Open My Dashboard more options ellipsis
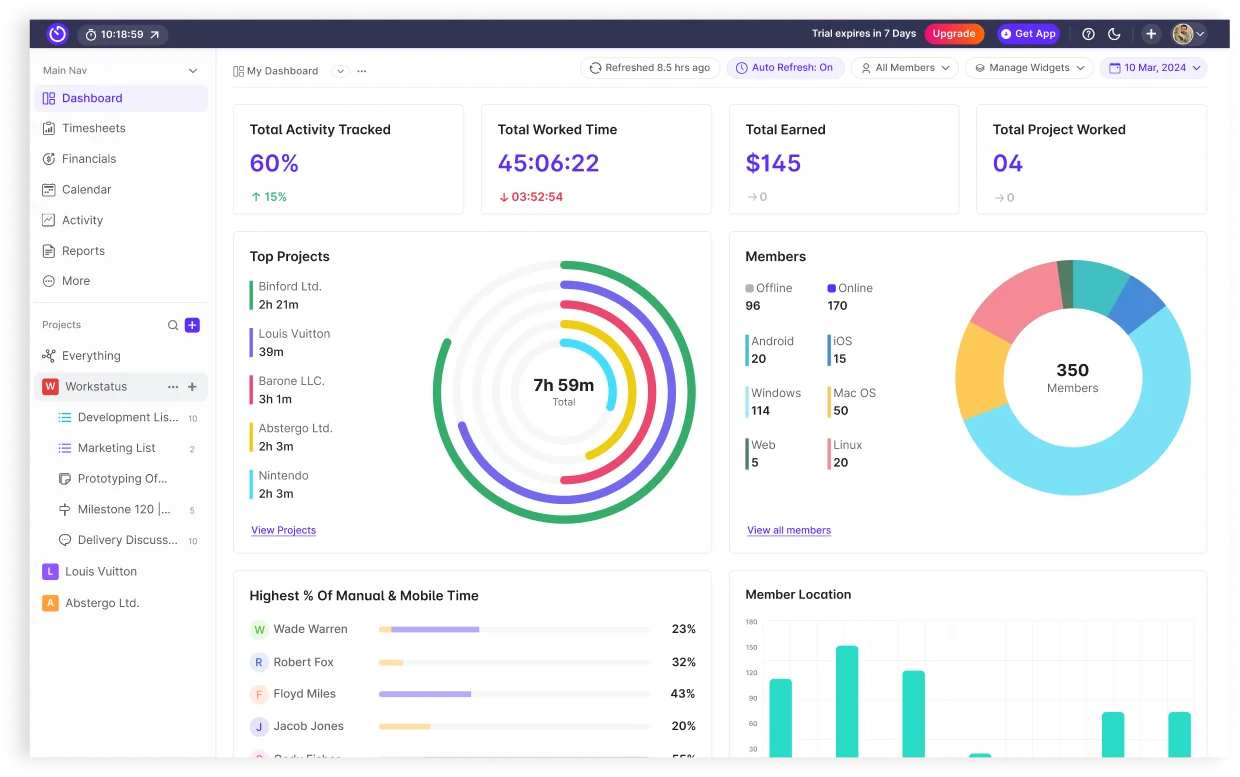Screen dimensions: 1240x777 pos(362,71)
